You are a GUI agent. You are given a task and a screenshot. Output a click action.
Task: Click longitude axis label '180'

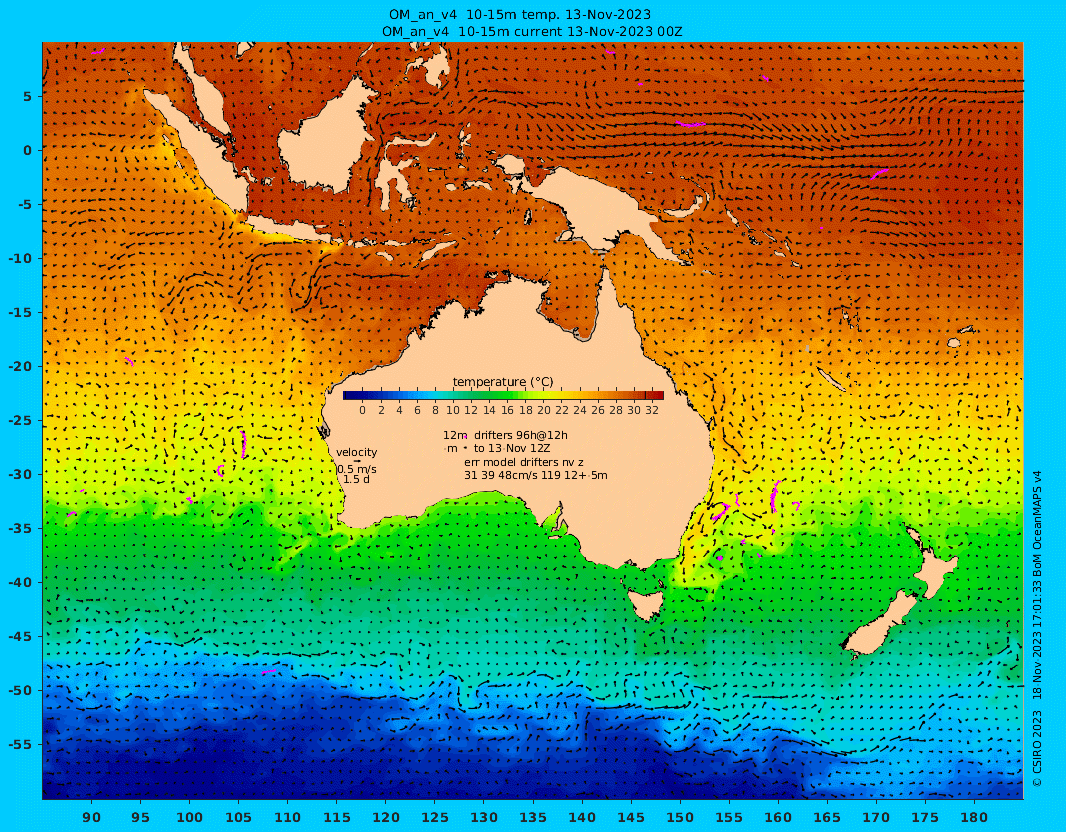click(974, 817)
